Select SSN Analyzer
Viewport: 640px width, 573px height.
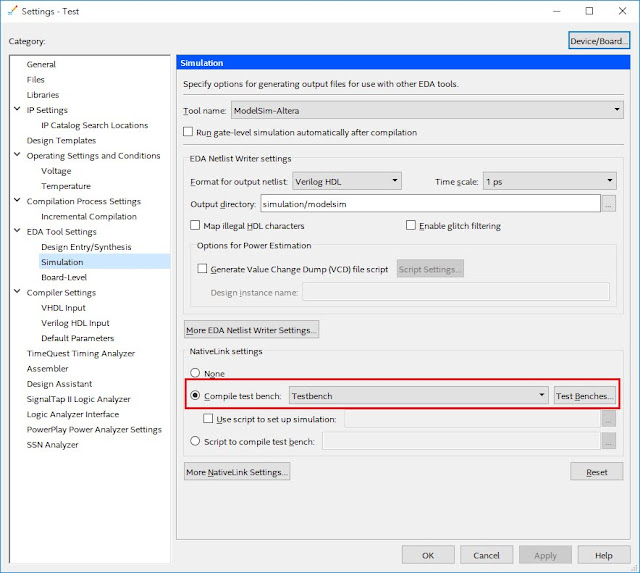point(52,444)
